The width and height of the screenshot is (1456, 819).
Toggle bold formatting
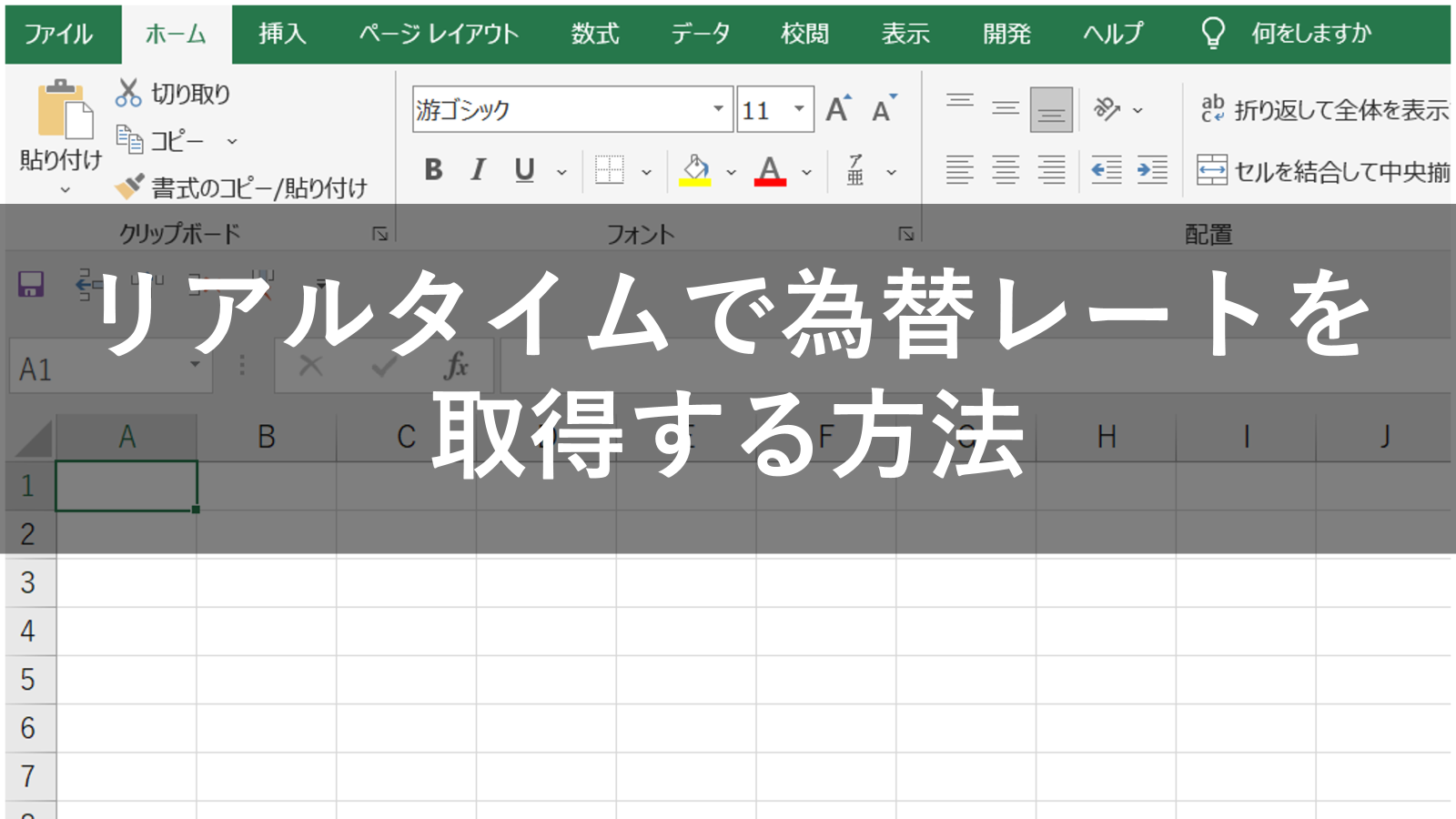[433, 170]
